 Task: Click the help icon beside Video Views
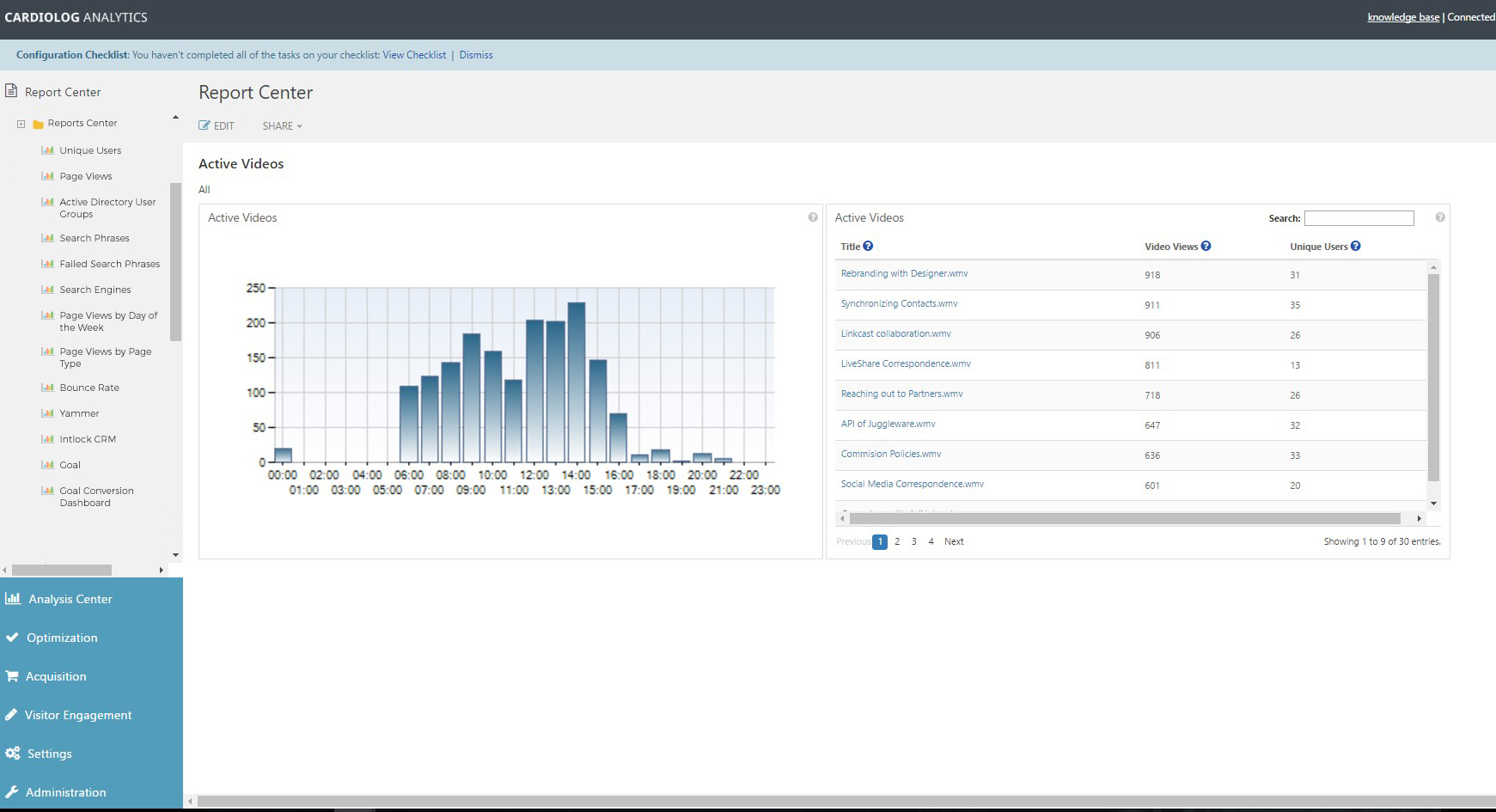[x=1206, y=246]
